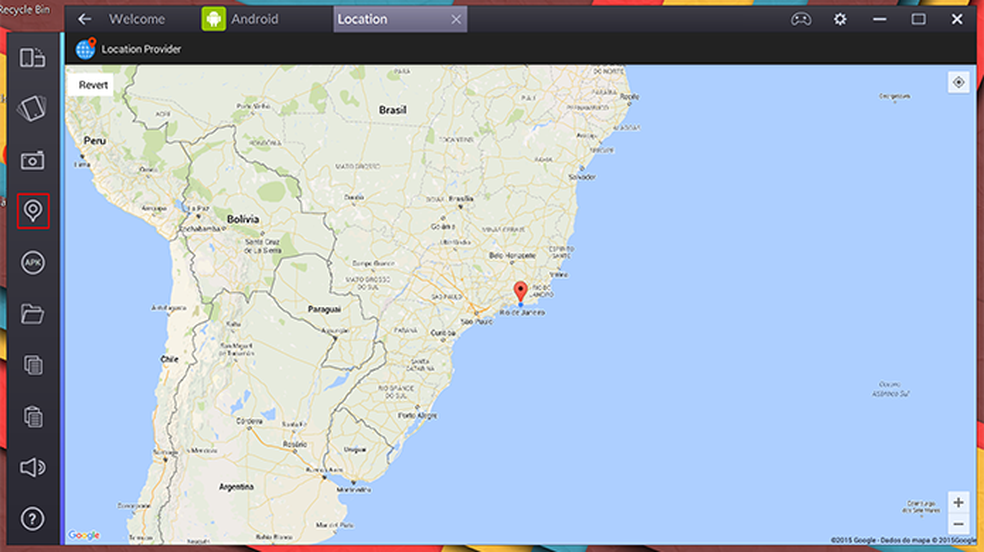
Task: Click the Google map copyright text
Action: pyautogui.click(x=904, y=540)
